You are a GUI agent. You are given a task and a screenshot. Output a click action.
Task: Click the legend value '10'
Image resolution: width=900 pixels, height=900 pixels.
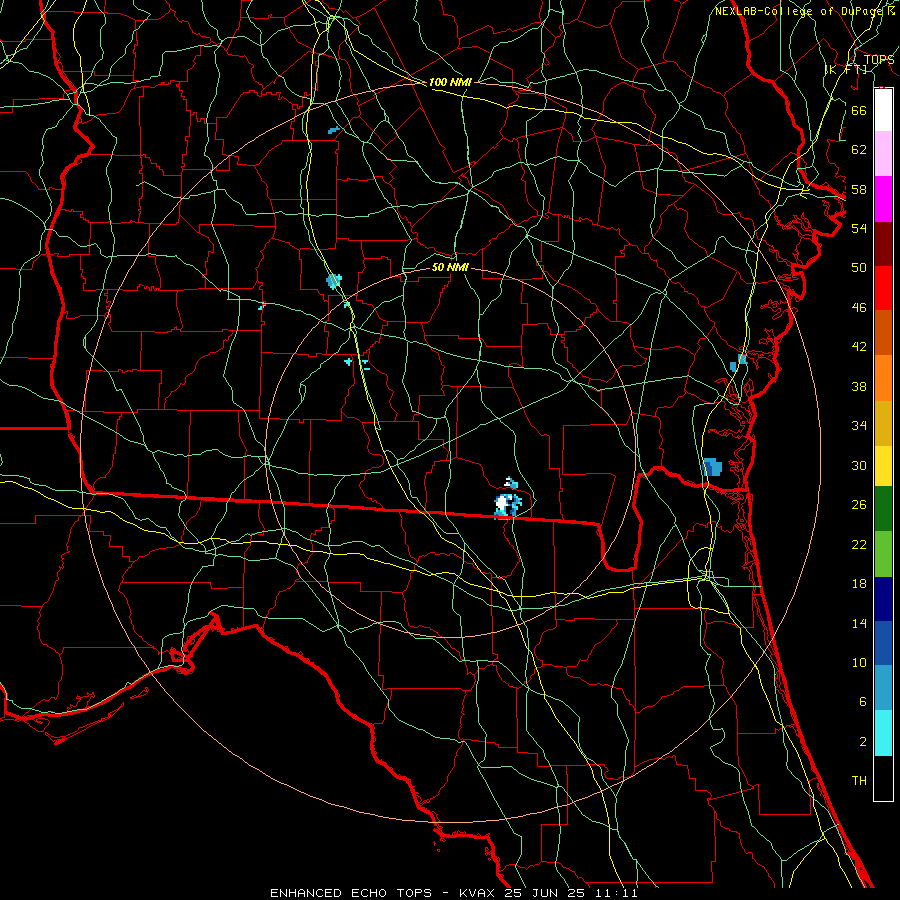coord(859,662)
